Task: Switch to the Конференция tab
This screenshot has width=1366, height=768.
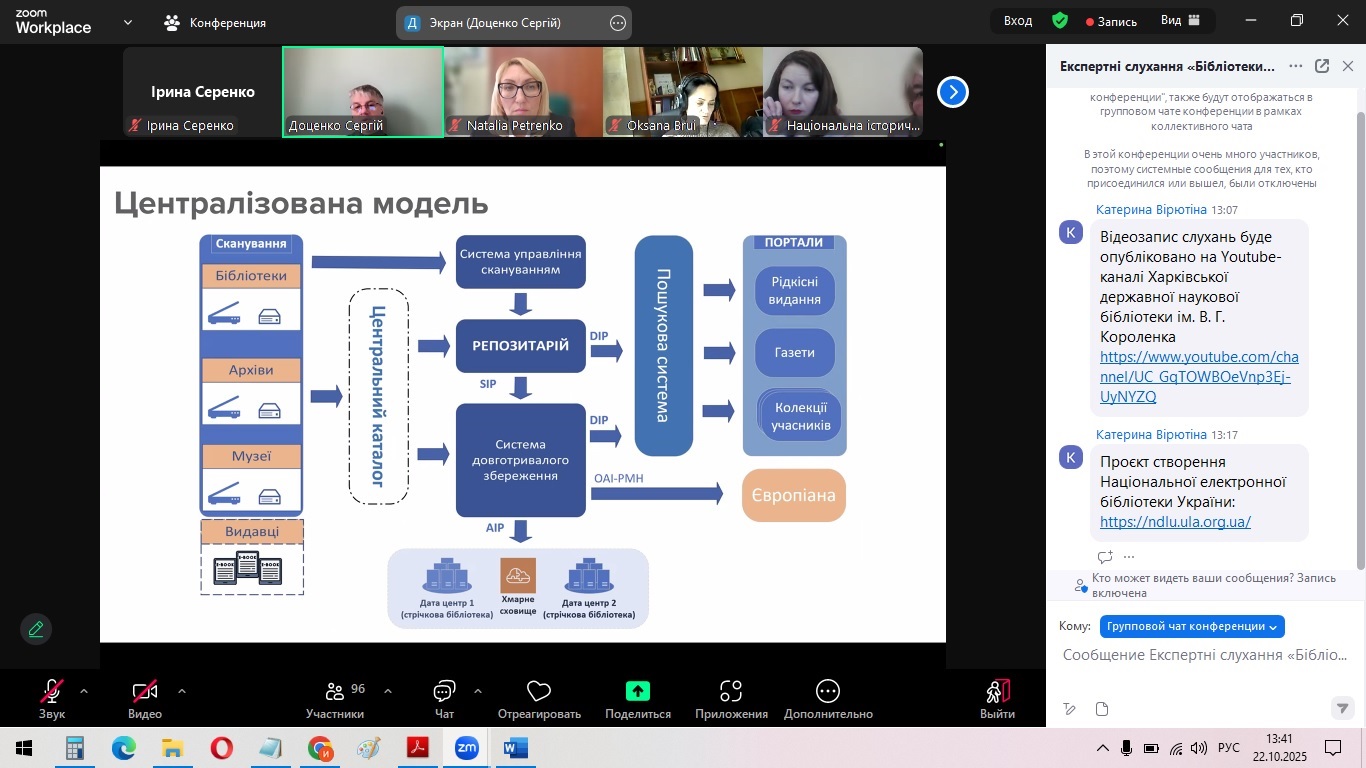Action: pyautogui.click(x=216, y=22)
